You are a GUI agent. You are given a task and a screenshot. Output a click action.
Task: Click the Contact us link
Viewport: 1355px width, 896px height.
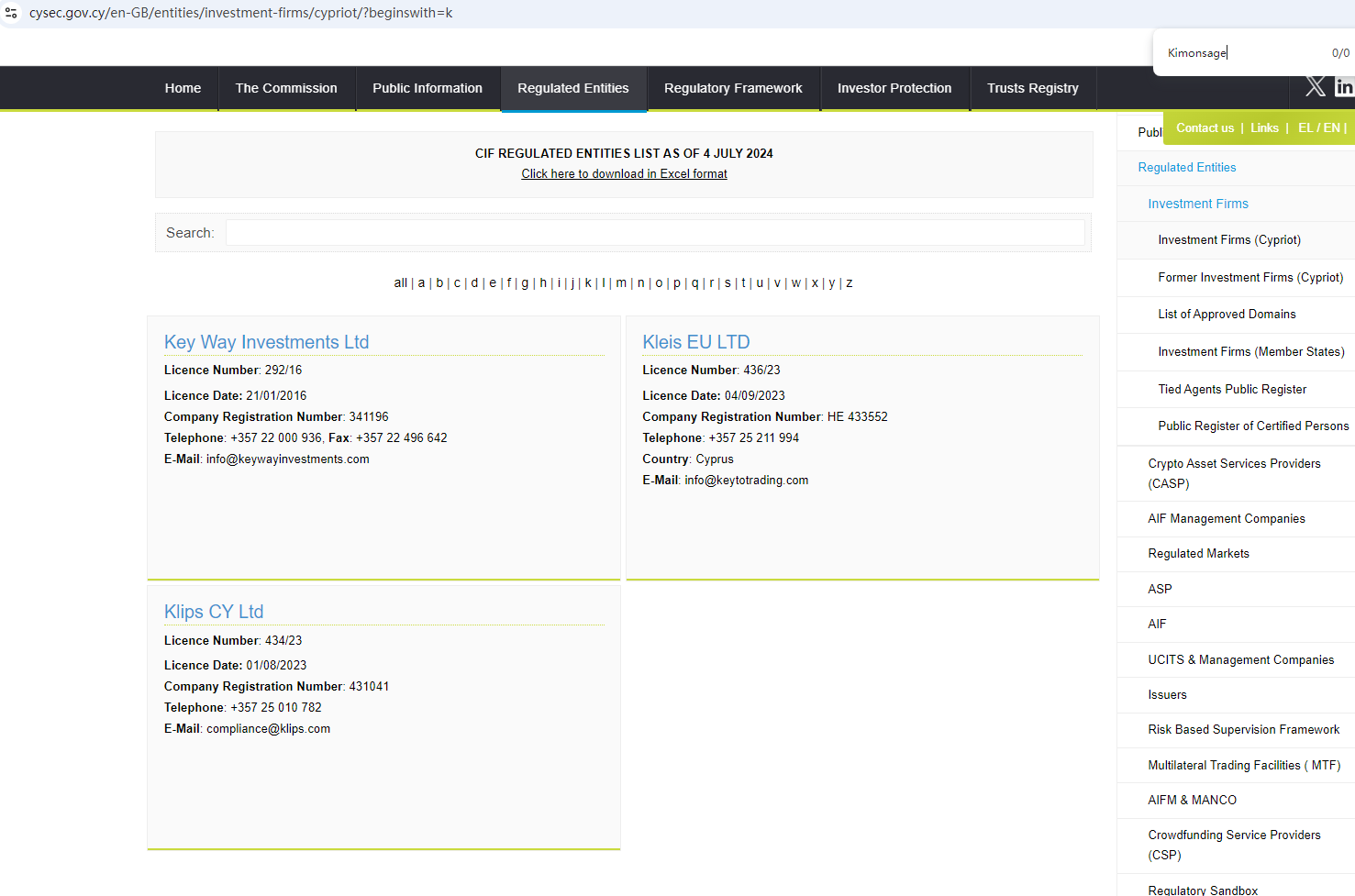(x=1205, y=128)
